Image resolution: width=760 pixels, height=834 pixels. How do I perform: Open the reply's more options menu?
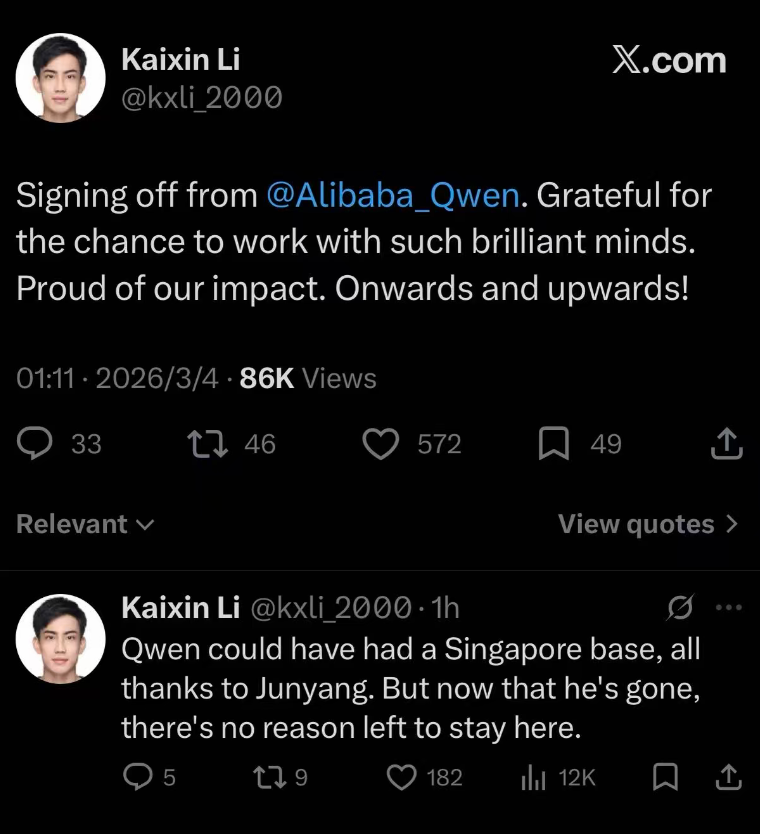point(731,607)
